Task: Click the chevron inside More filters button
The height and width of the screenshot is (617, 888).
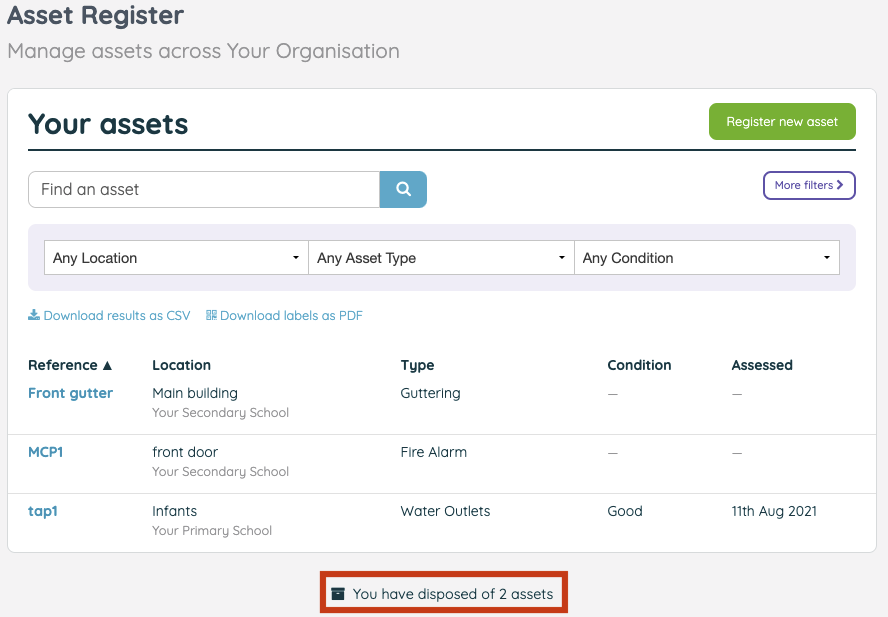Action: 840,185
